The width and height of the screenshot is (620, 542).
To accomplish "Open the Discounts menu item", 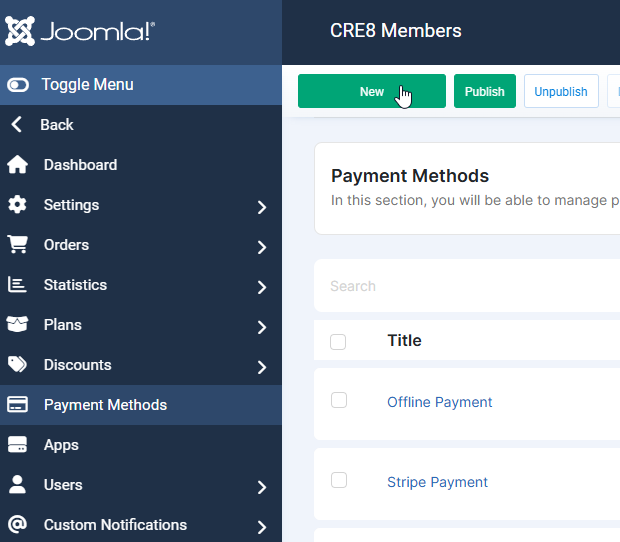I will [141, 364].
